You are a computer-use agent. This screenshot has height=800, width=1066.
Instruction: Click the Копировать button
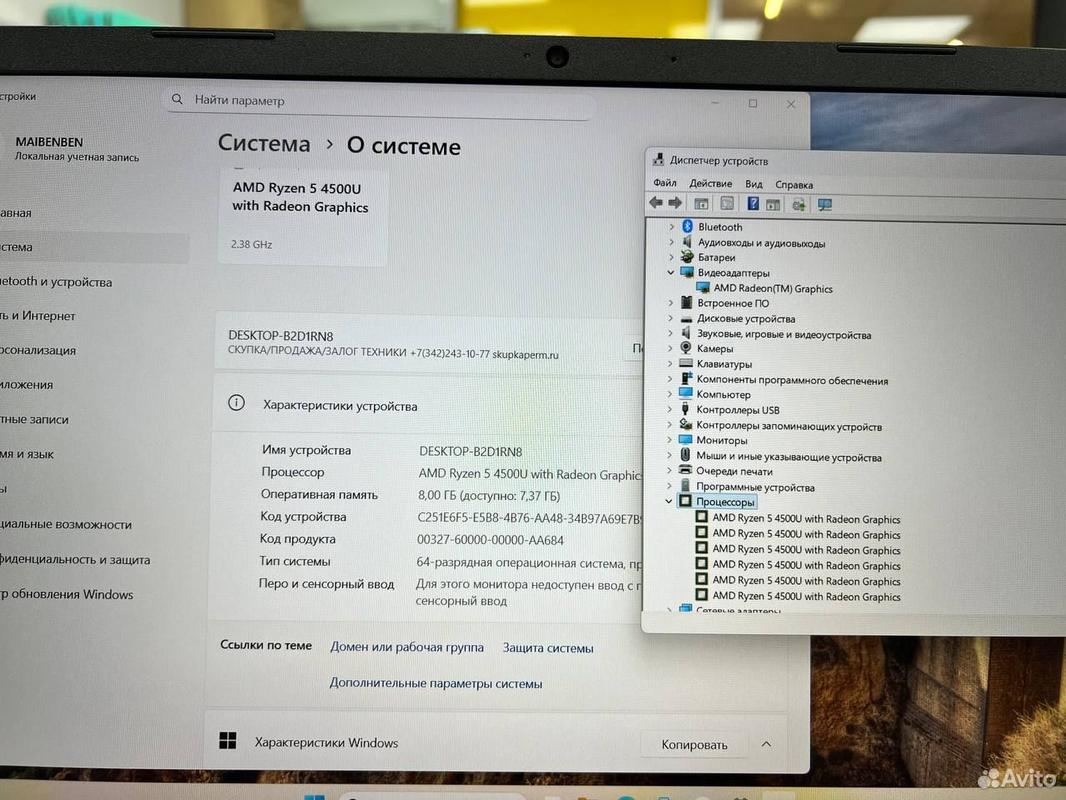coord(694,744)
